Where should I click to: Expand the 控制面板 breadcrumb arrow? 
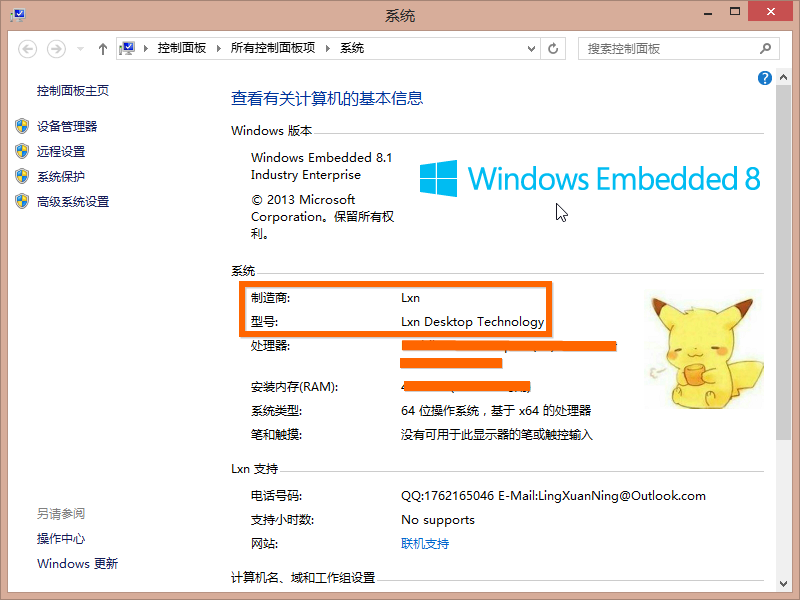coord(218,48)
